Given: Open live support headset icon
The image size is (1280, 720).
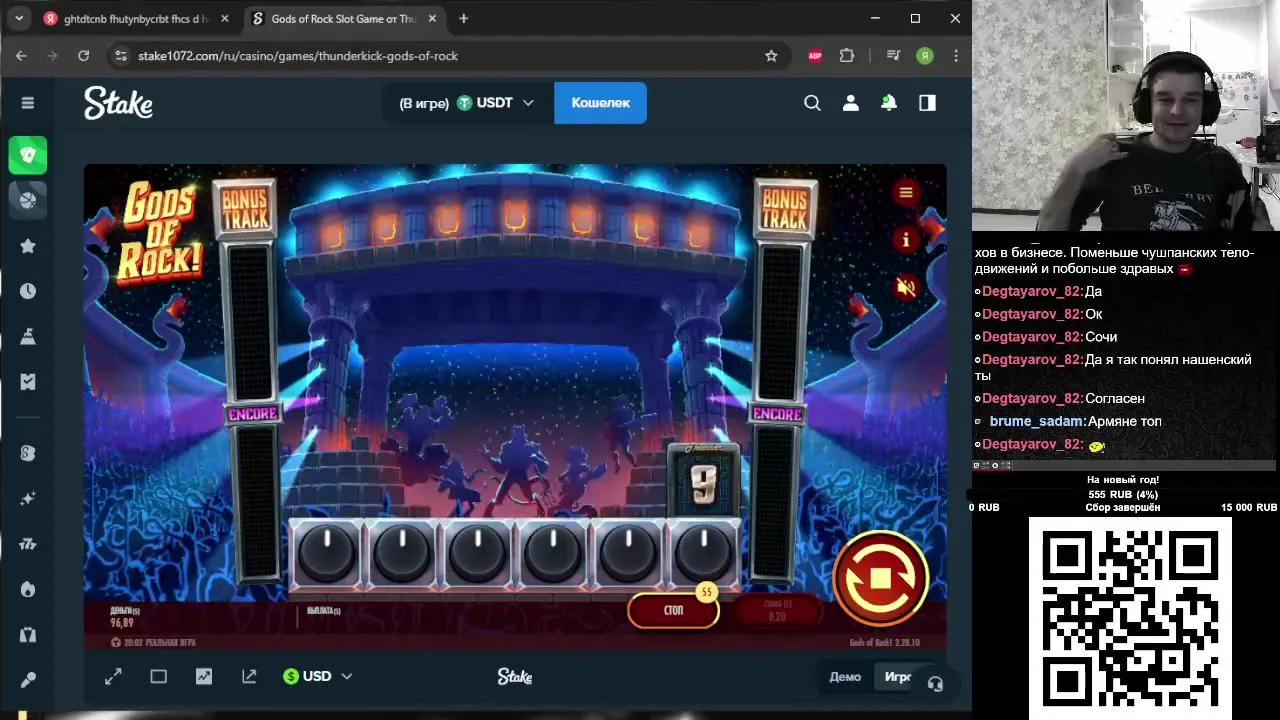Looking at the screenshot, I should (935, 684).
